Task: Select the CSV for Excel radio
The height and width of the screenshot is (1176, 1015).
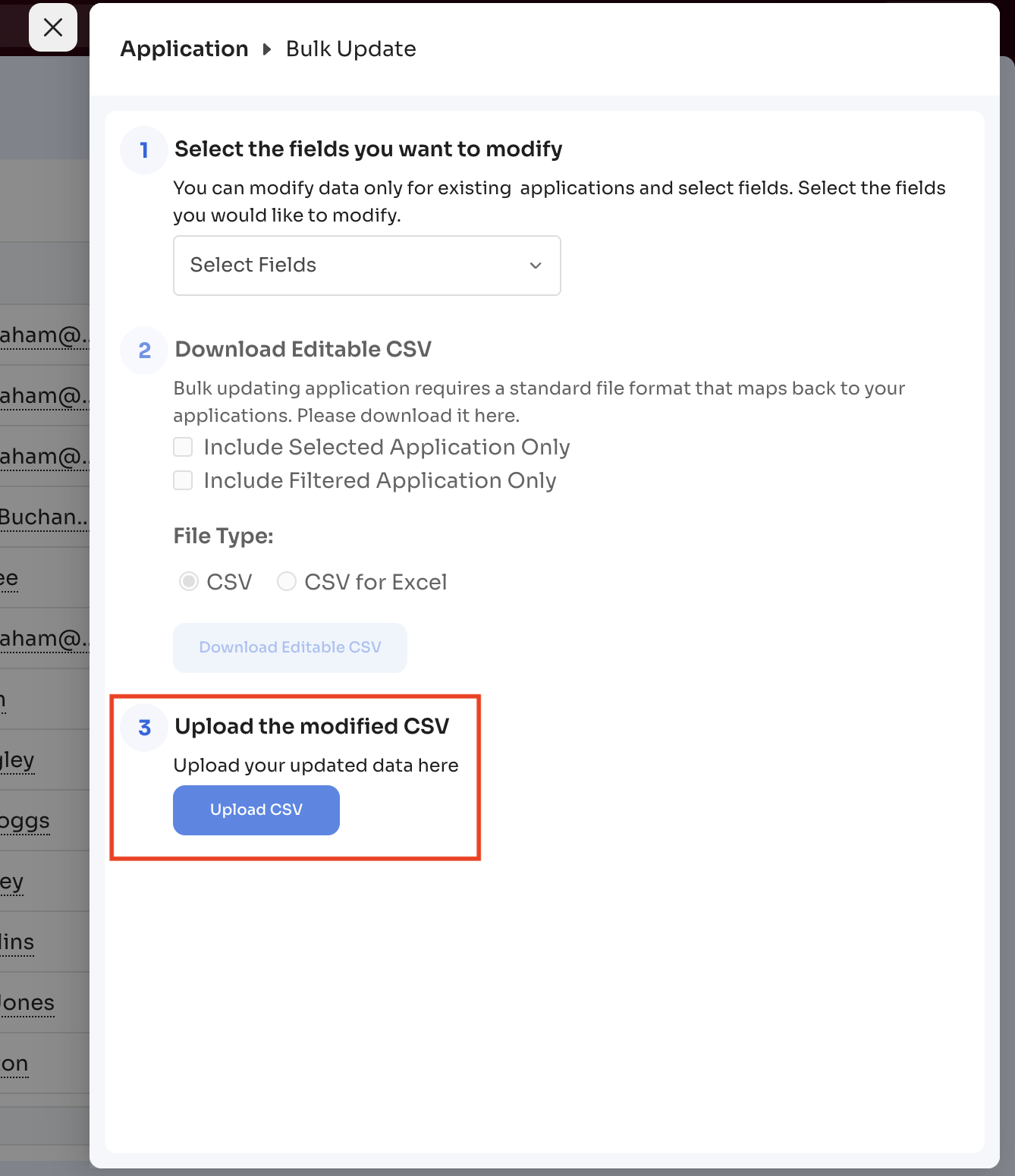Action: pos(287,582)
